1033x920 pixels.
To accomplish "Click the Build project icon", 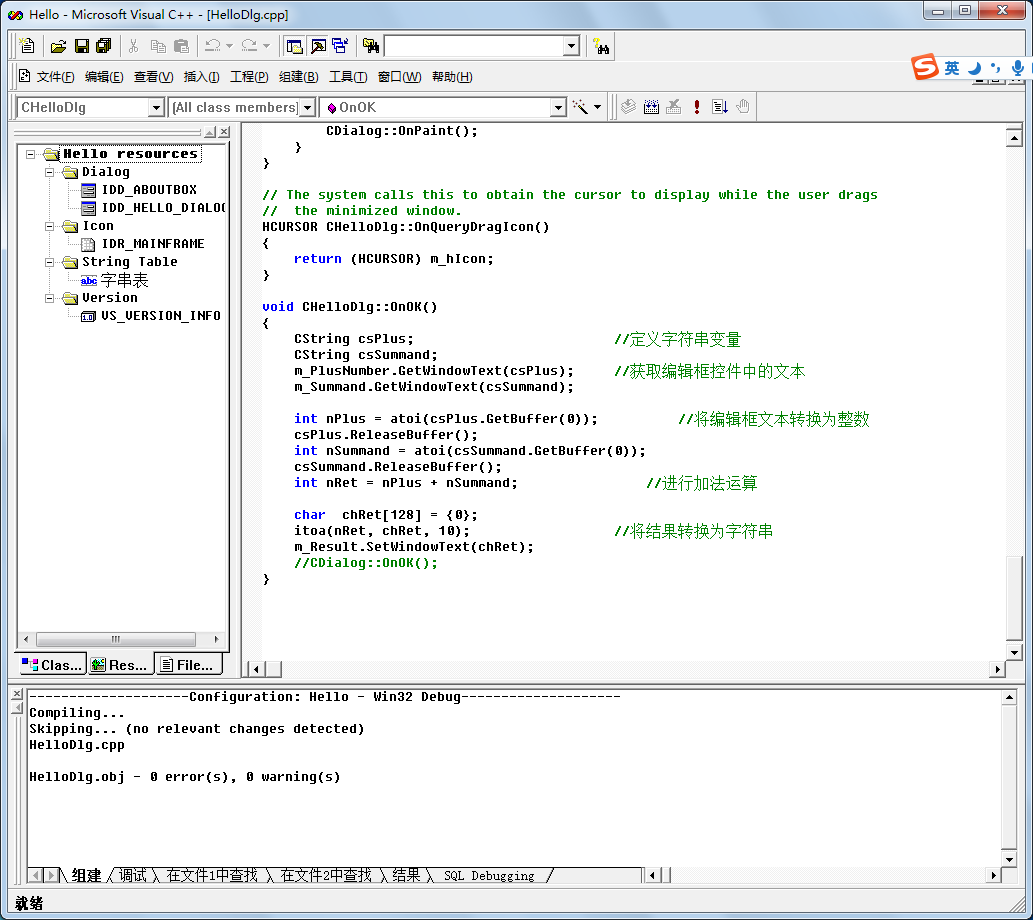I will click(651, 107).
